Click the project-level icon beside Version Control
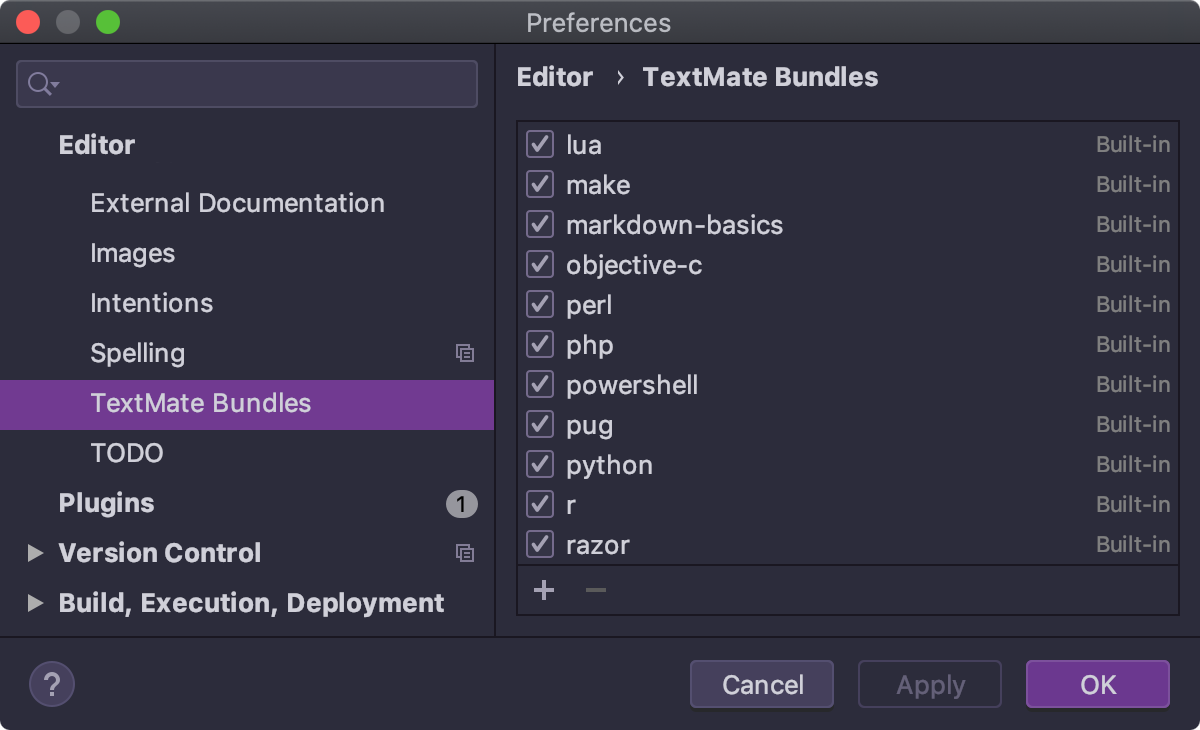Image resolution: width=1200 pixels, height=730 pixels. 465,553
